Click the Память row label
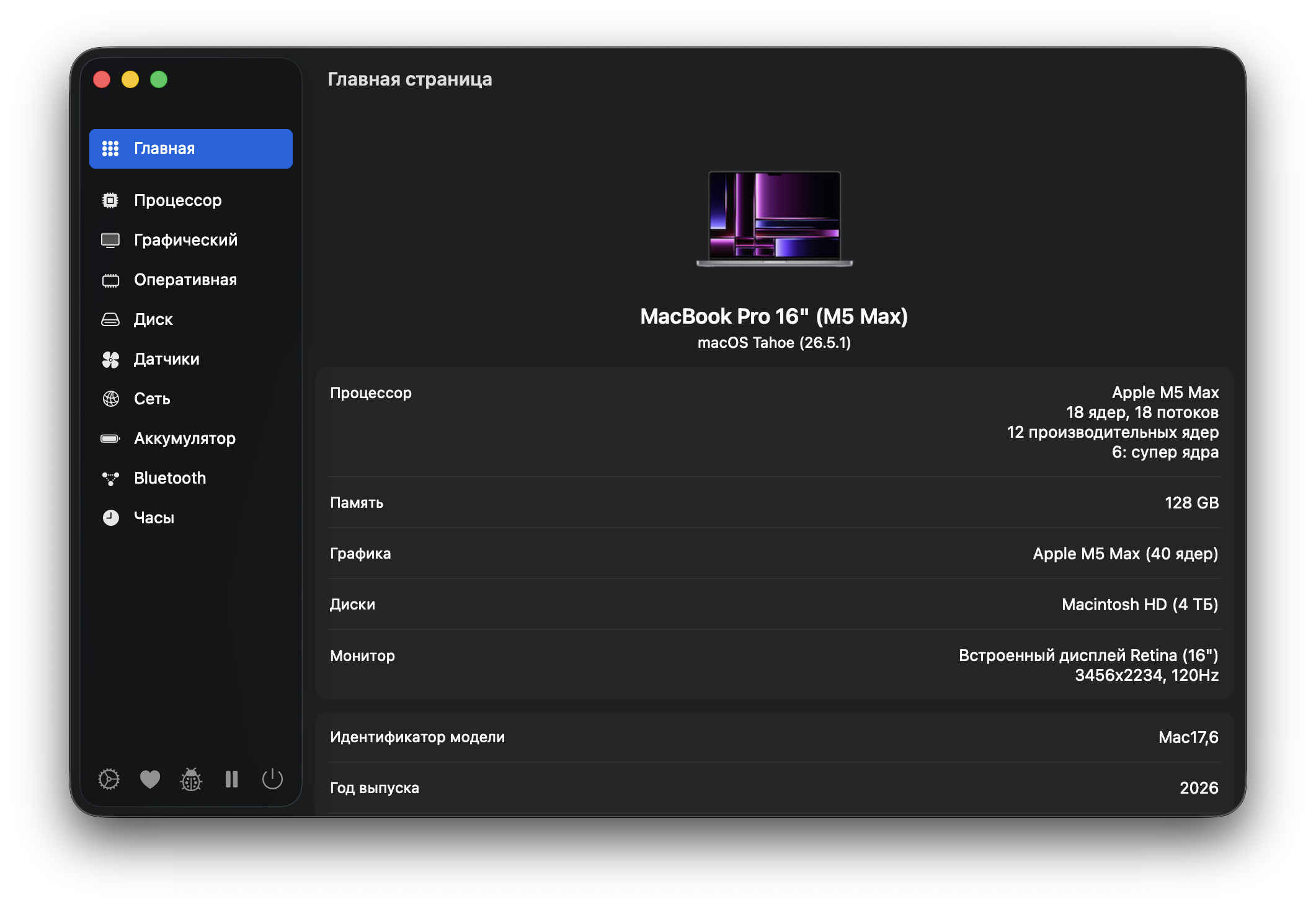 click(x=357, y=503)
